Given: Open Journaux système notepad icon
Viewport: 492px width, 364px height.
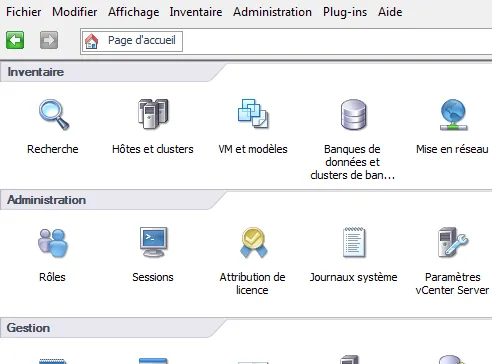Looking at the screenshot, I should click(354, 242).
